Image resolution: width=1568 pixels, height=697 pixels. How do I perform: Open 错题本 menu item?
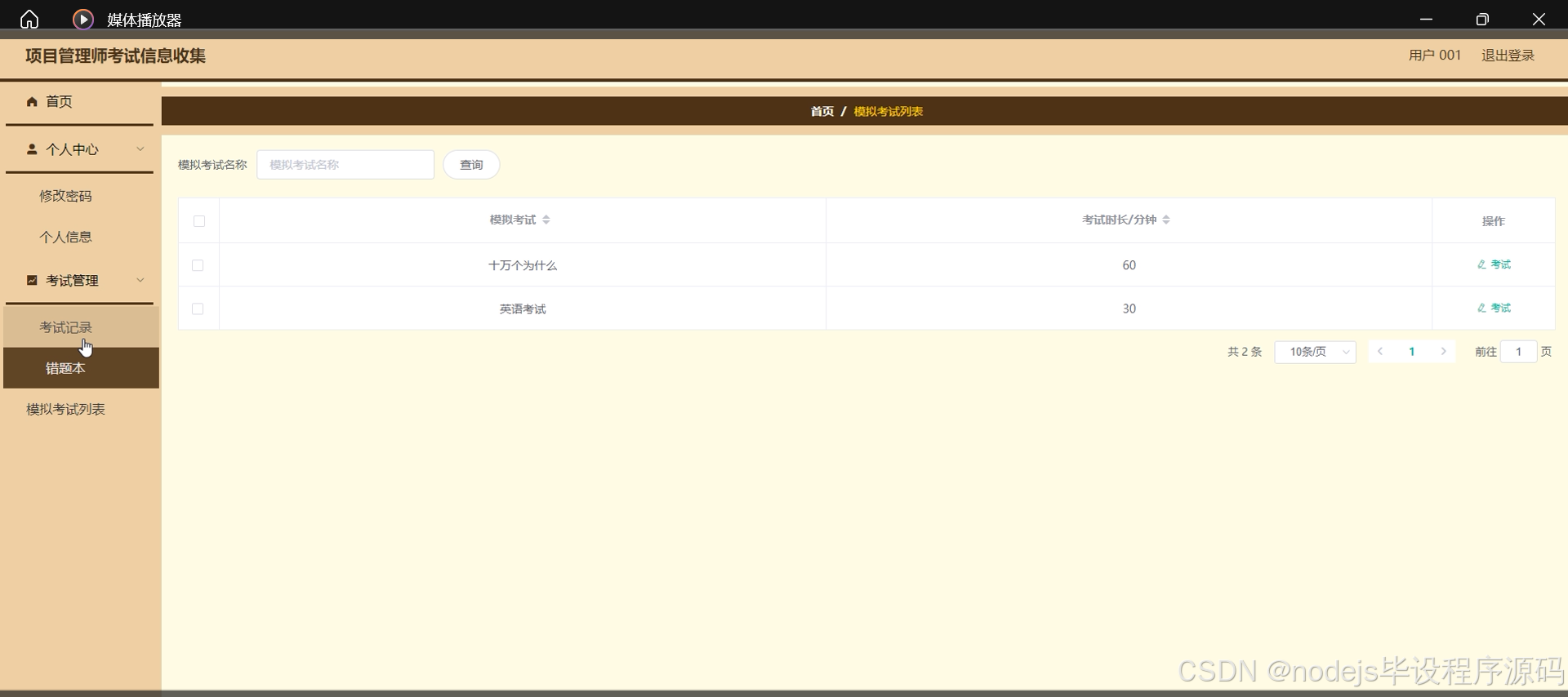click(81, 368)
